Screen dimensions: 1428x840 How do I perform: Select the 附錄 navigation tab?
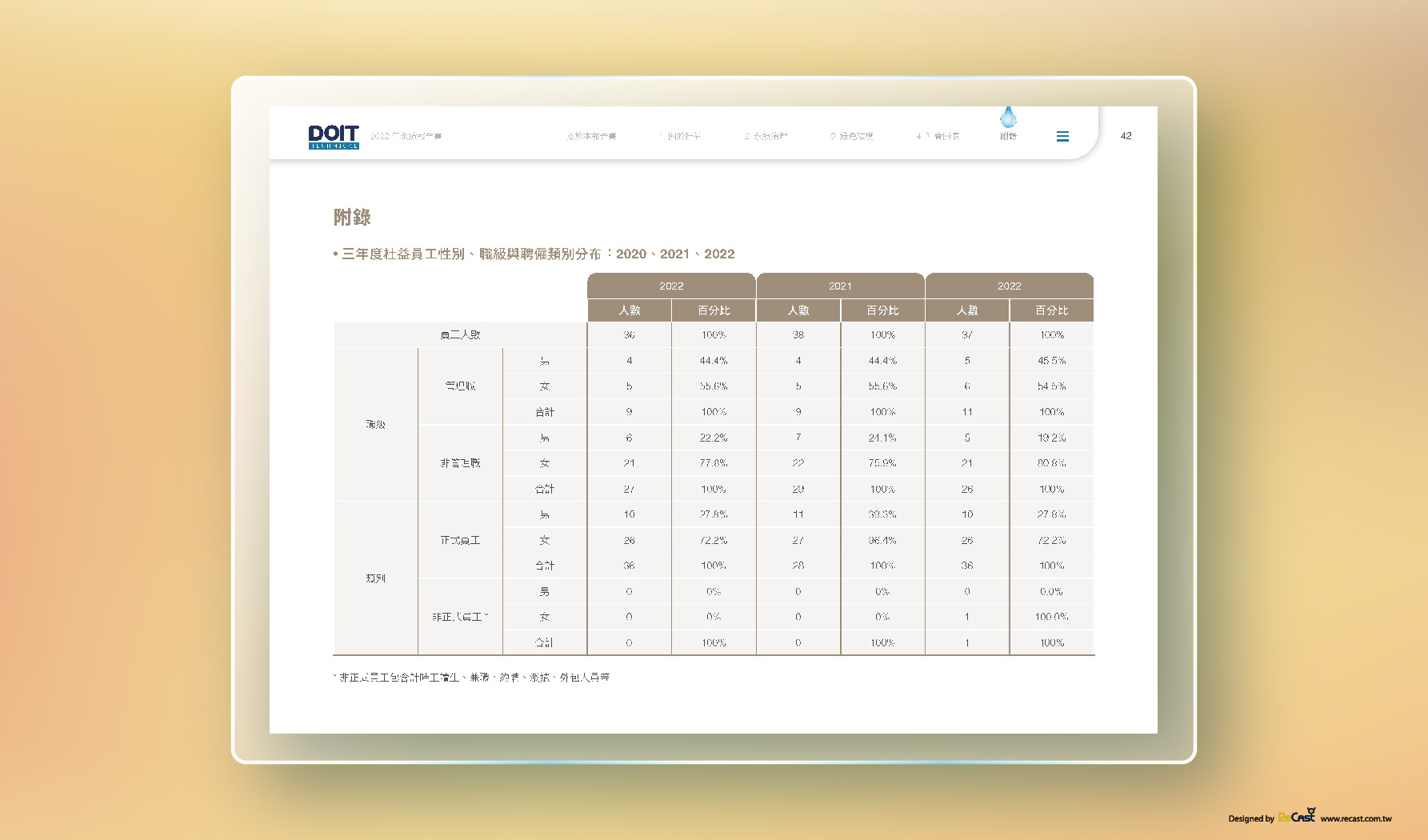(1008, 136)
